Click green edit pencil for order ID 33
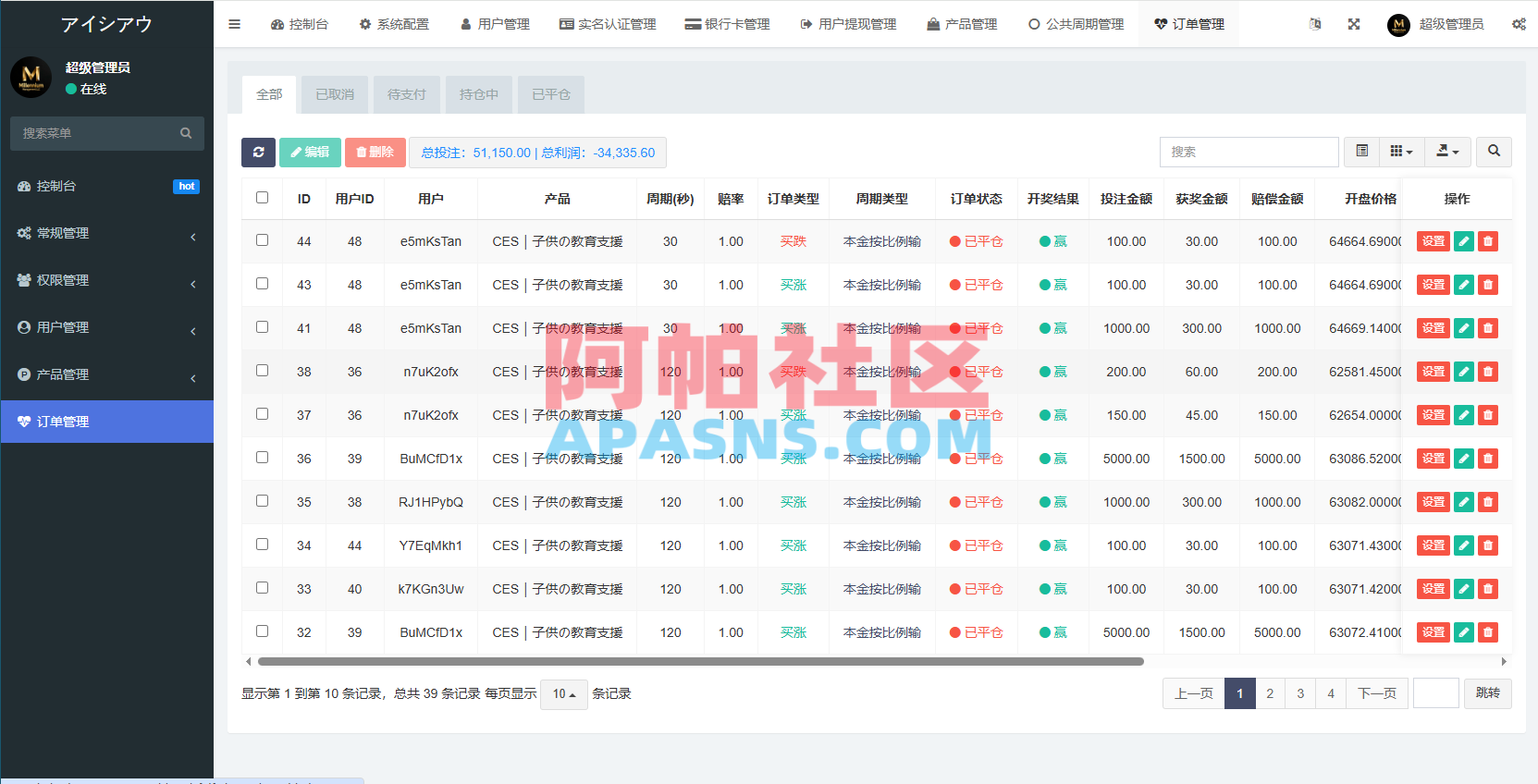Screen dimensions: 1538x784 1464,589
